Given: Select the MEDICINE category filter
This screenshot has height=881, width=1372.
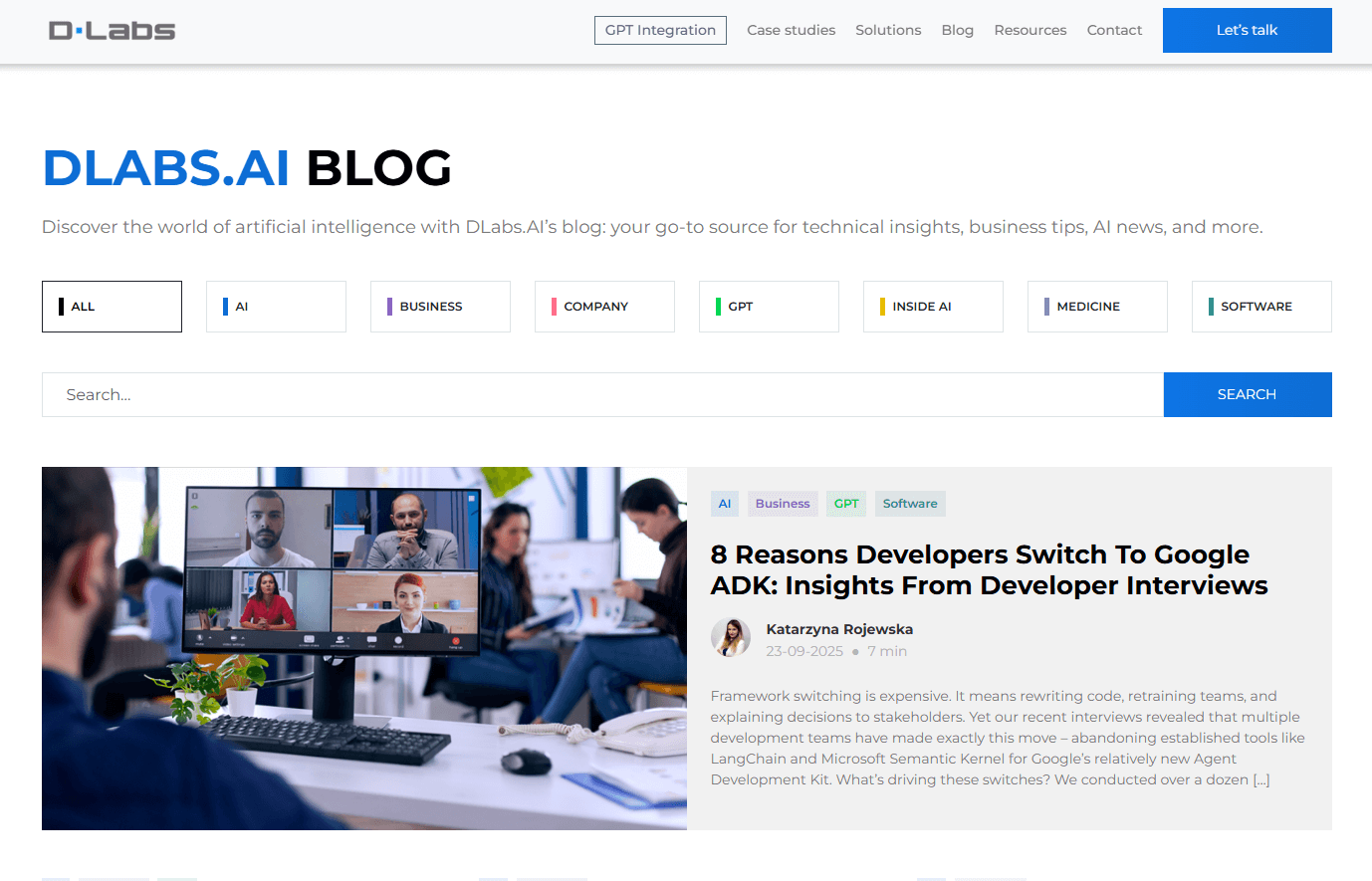Looking at the screenshot, I should point(1097,306).
